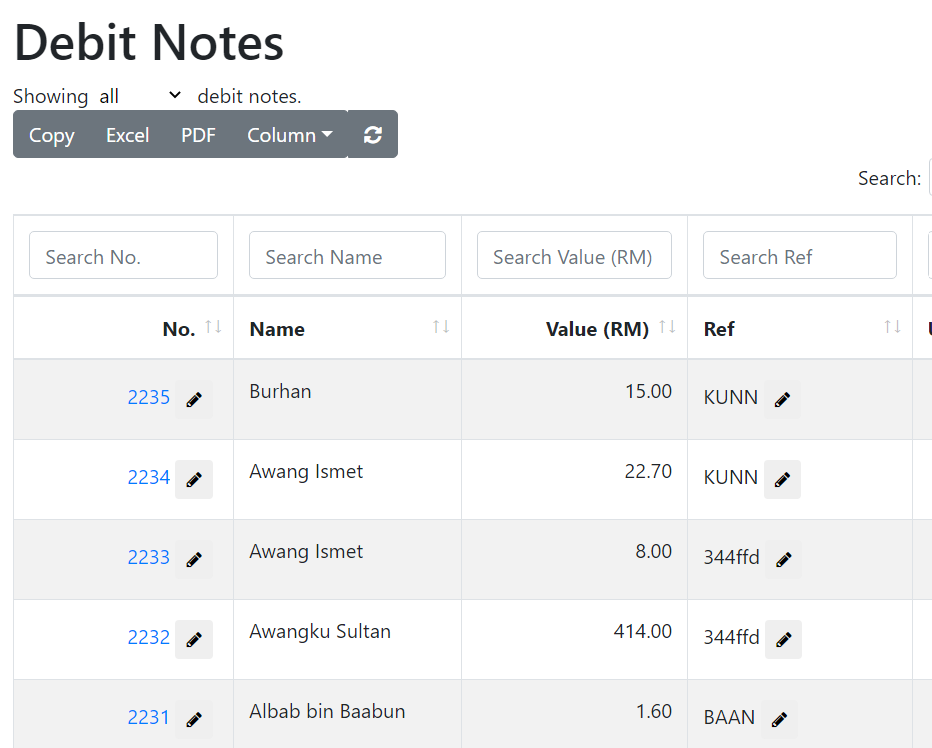Edit the KUNN ref for Burhan
The width and height of the screenshot is (932, 748).
pyautogui.click(x=782, y=399)
